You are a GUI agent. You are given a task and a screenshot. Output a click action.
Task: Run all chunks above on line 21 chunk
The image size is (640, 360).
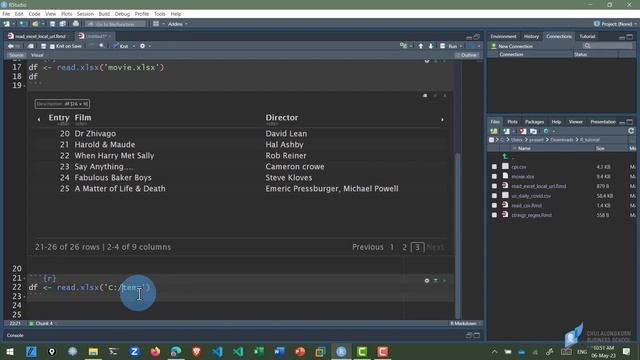coord(436,280)
